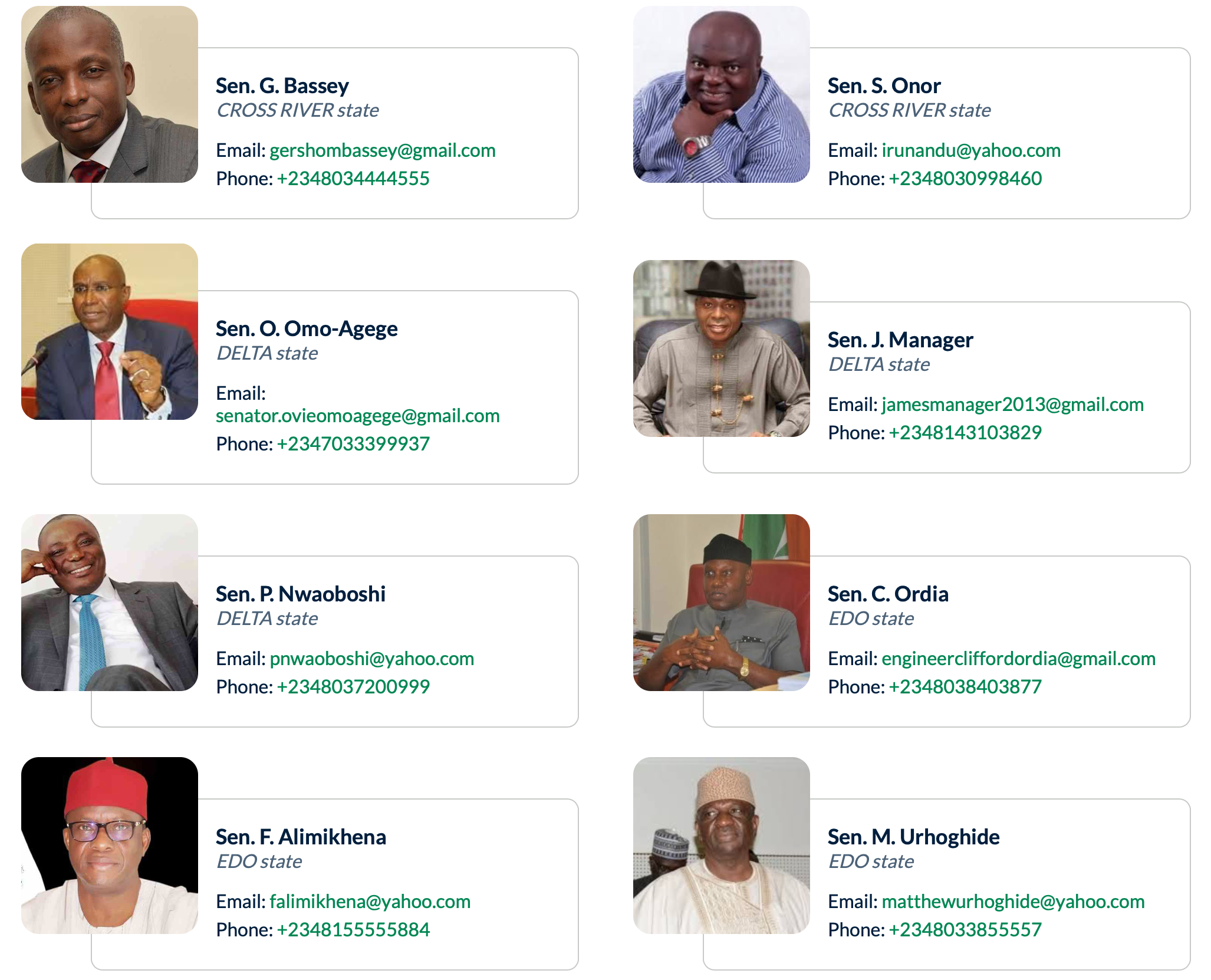The height and width of the screenshot is (980, 1211).
Task: Open irunandu@yahoo.com email link
Action: 971,150
